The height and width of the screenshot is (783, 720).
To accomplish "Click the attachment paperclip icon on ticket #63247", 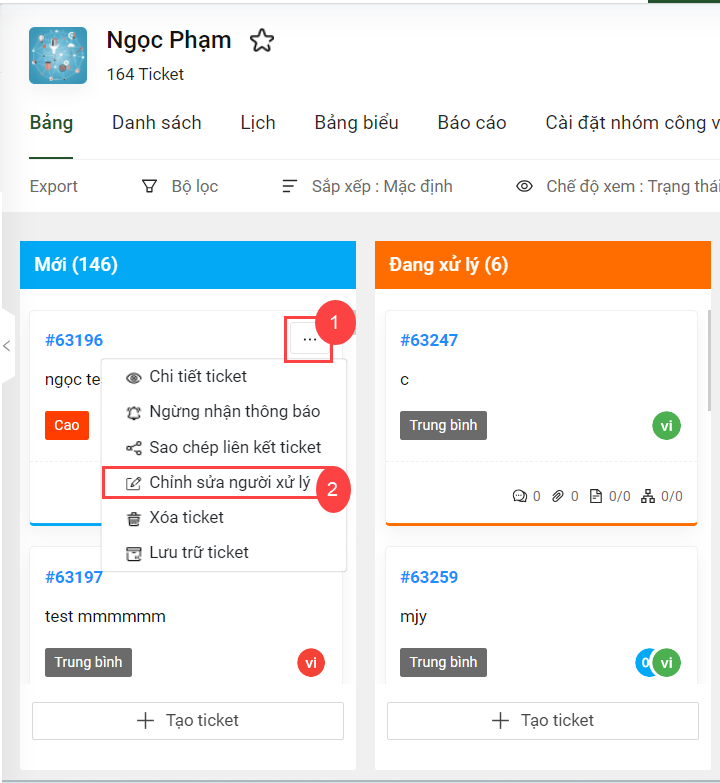I will pos(558,496).
